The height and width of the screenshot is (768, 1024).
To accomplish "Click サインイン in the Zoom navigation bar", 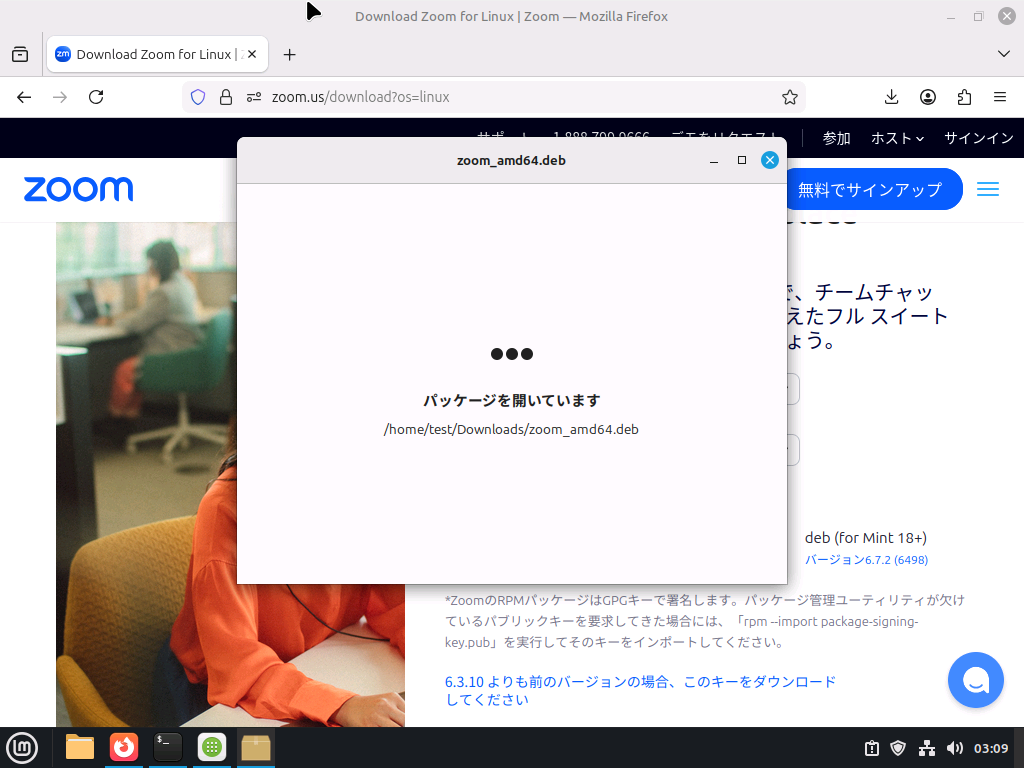I will pos(978,140).
